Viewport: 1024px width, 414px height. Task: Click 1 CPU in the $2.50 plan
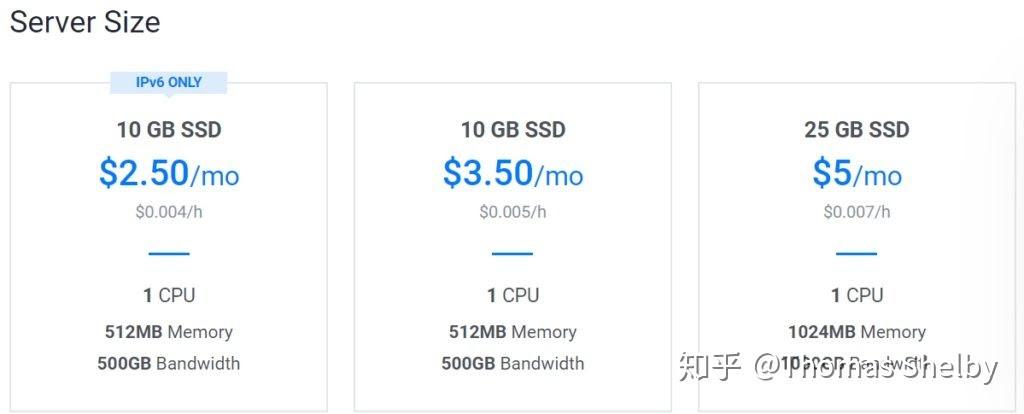[x=169, y=295]
